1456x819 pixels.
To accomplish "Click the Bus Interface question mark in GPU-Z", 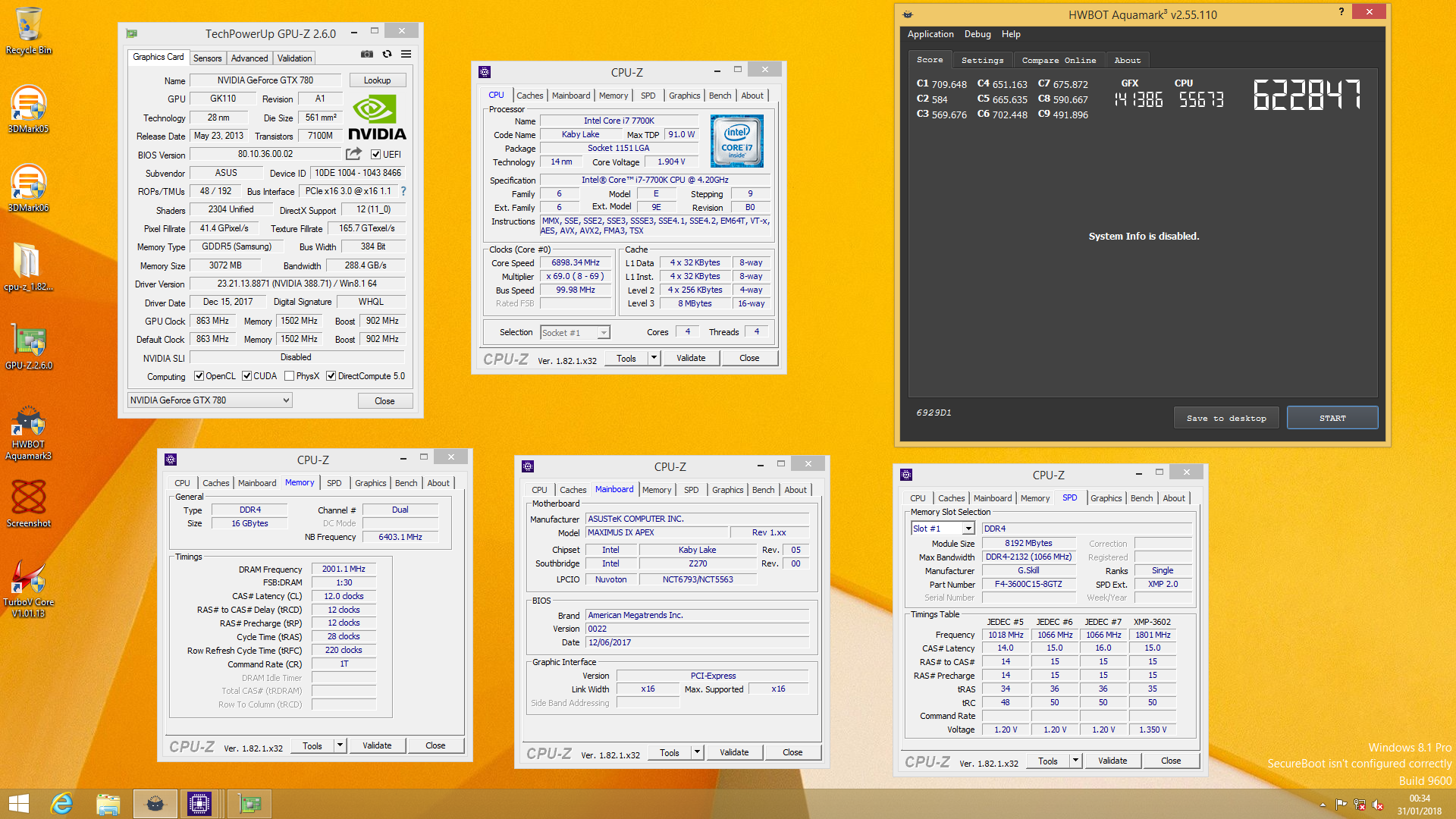I will (x=403, y=191).
